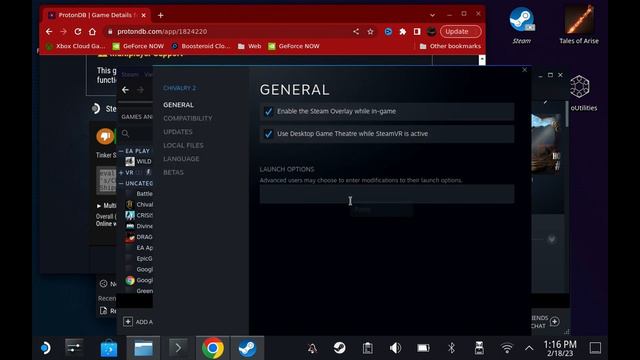Collapse the EA PLAY category in Steam library

point(121,151)
